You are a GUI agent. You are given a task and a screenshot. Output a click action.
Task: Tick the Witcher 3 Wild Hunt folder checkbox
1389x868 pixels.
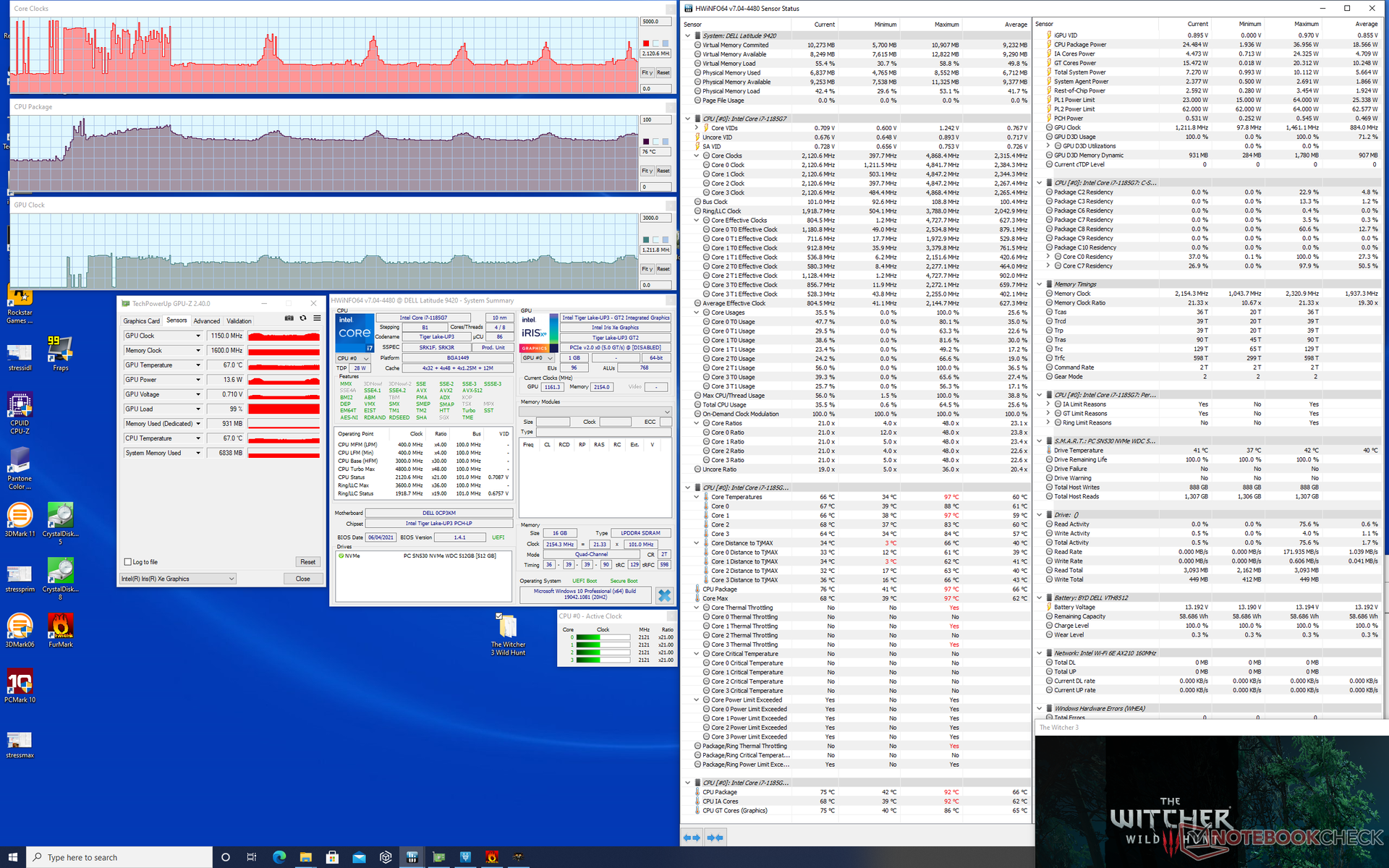499,616
